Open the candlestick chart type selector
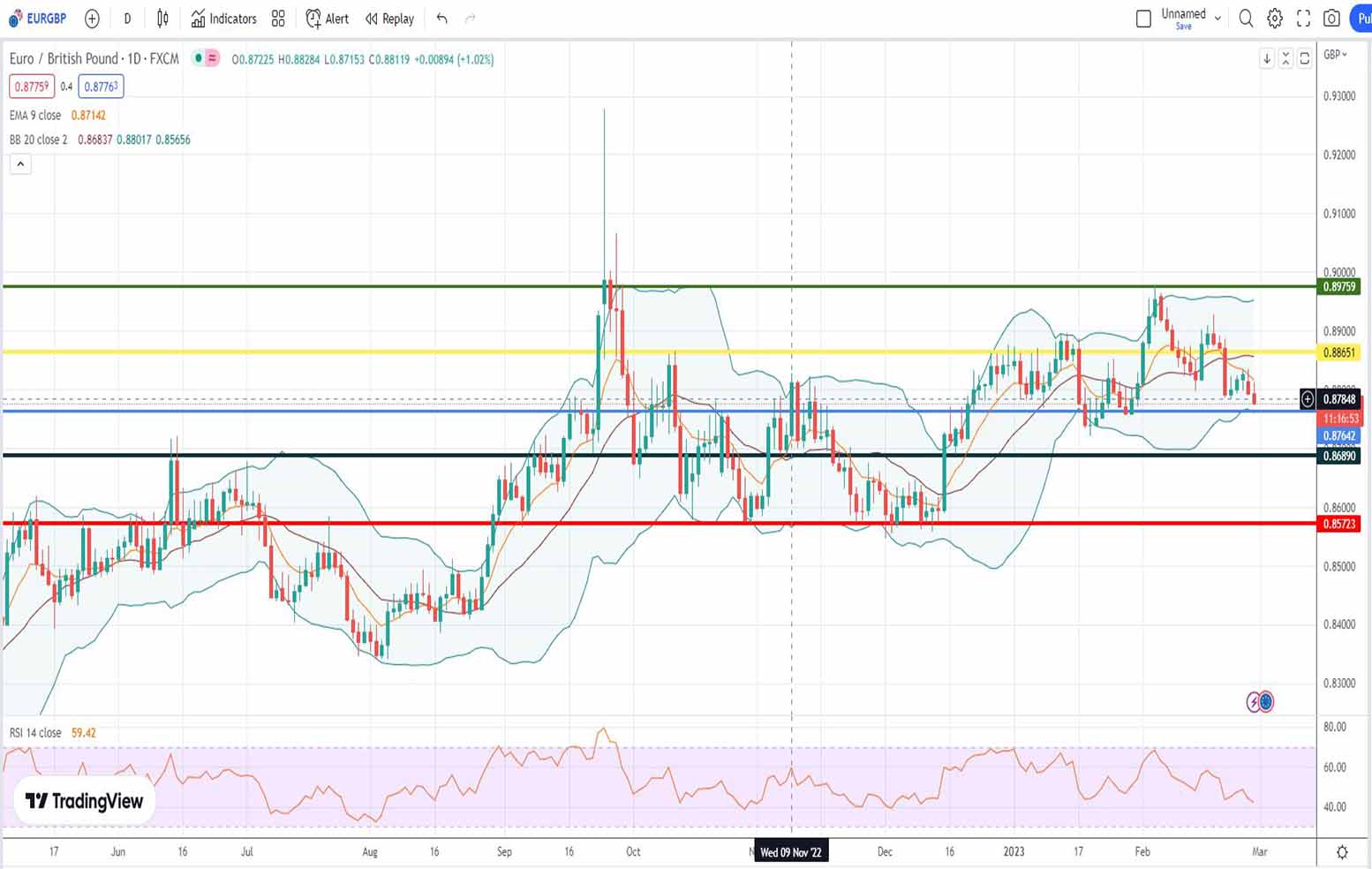 [x=162, y=19]
